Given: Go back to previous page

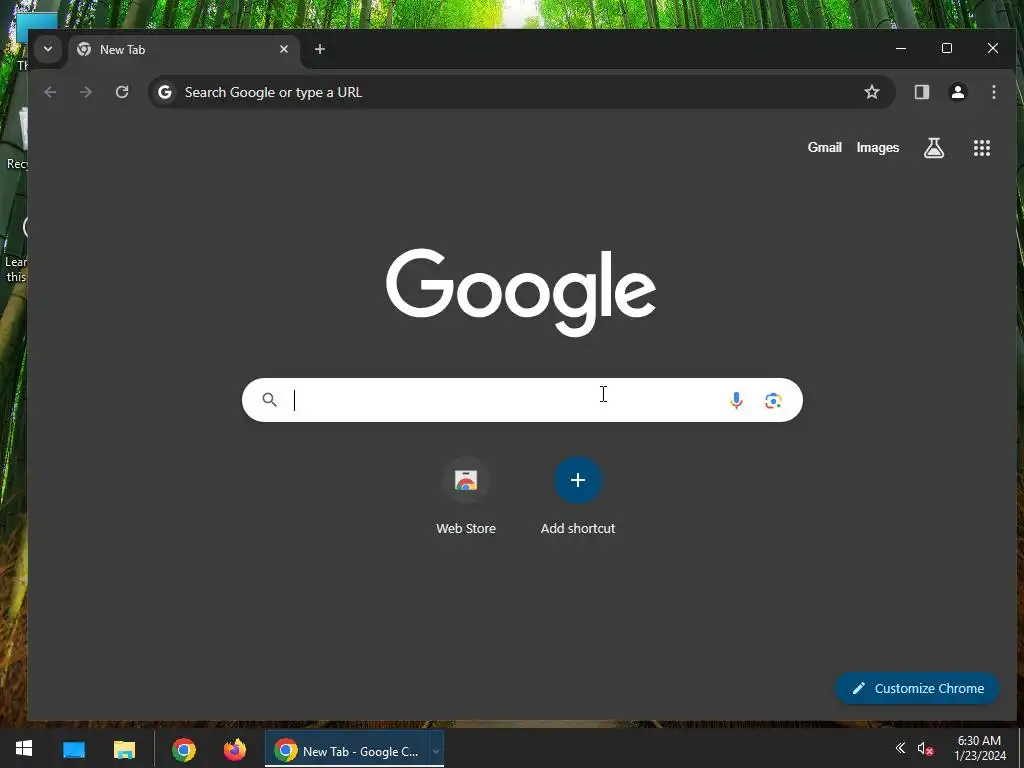Looking at the screenshot, I should click(50, 92).
